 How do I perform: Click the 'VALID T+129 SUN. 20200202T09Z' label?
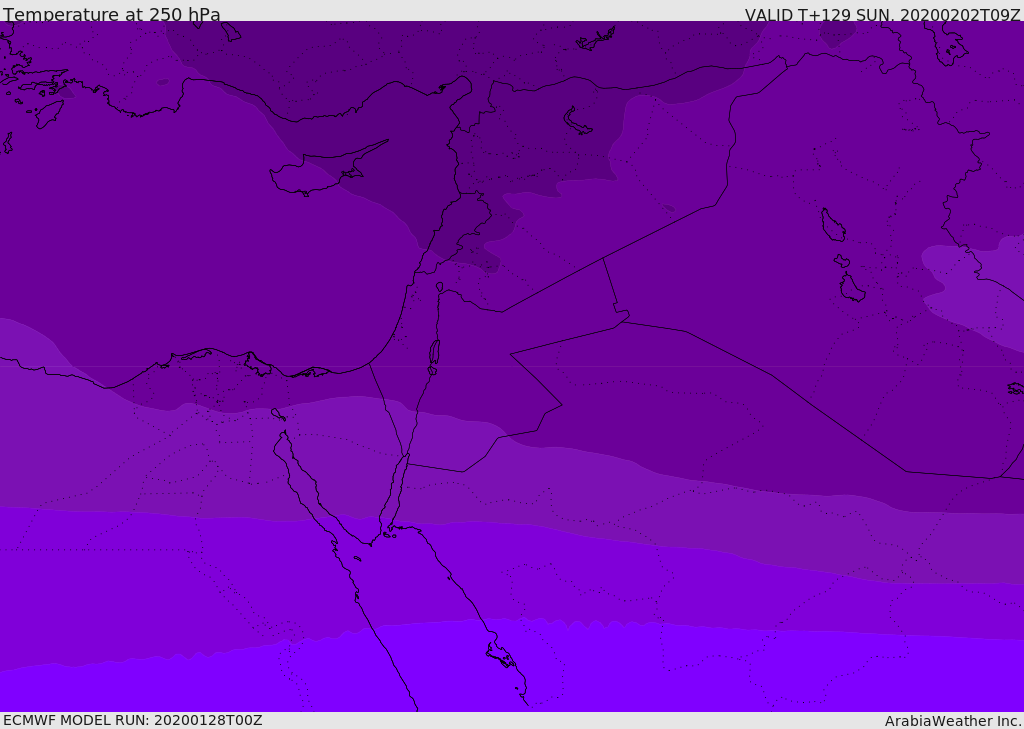tap(883, 15)
